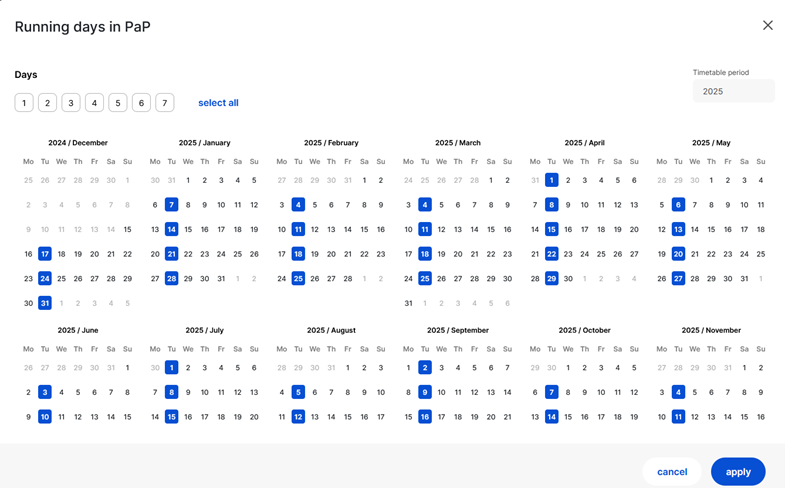Select January 1, 2025 in calendar
The image size is (785, 488).
point(188,180)
